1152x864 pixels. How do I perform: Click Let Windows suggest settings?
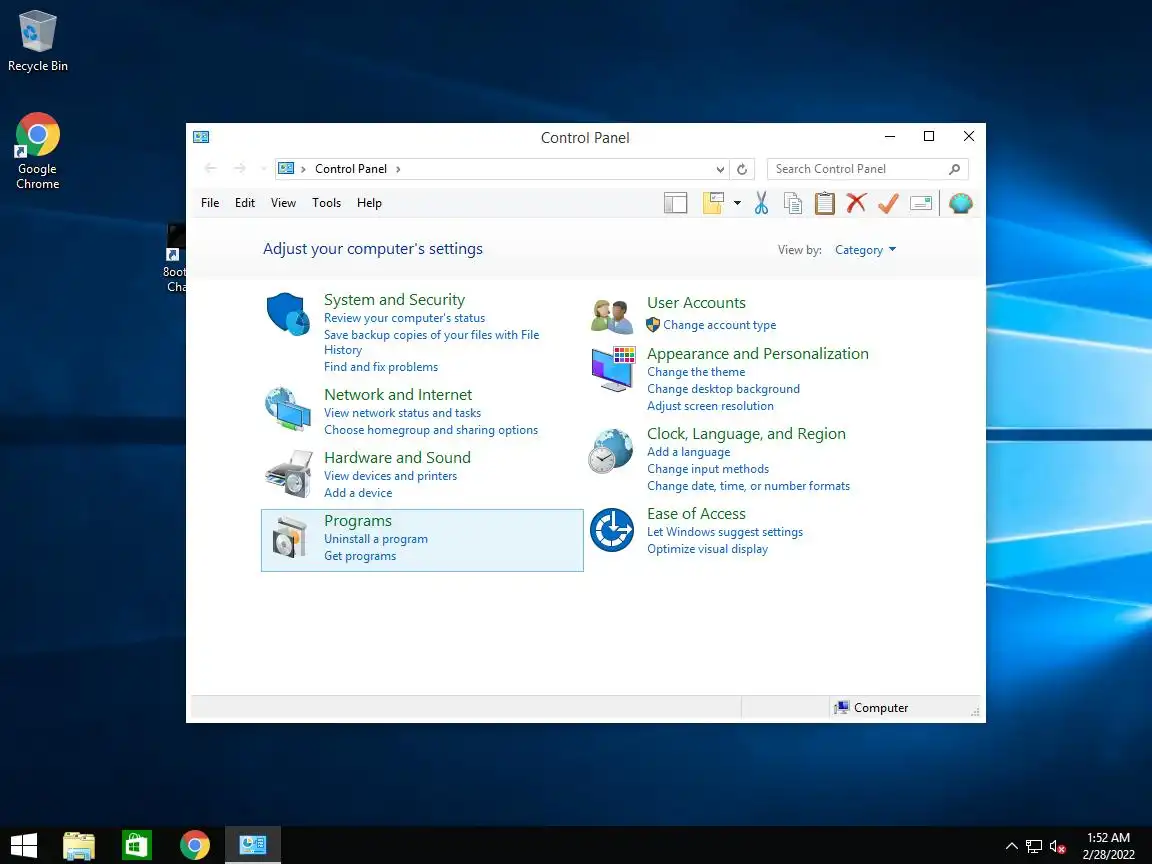[x=725, y=532]
